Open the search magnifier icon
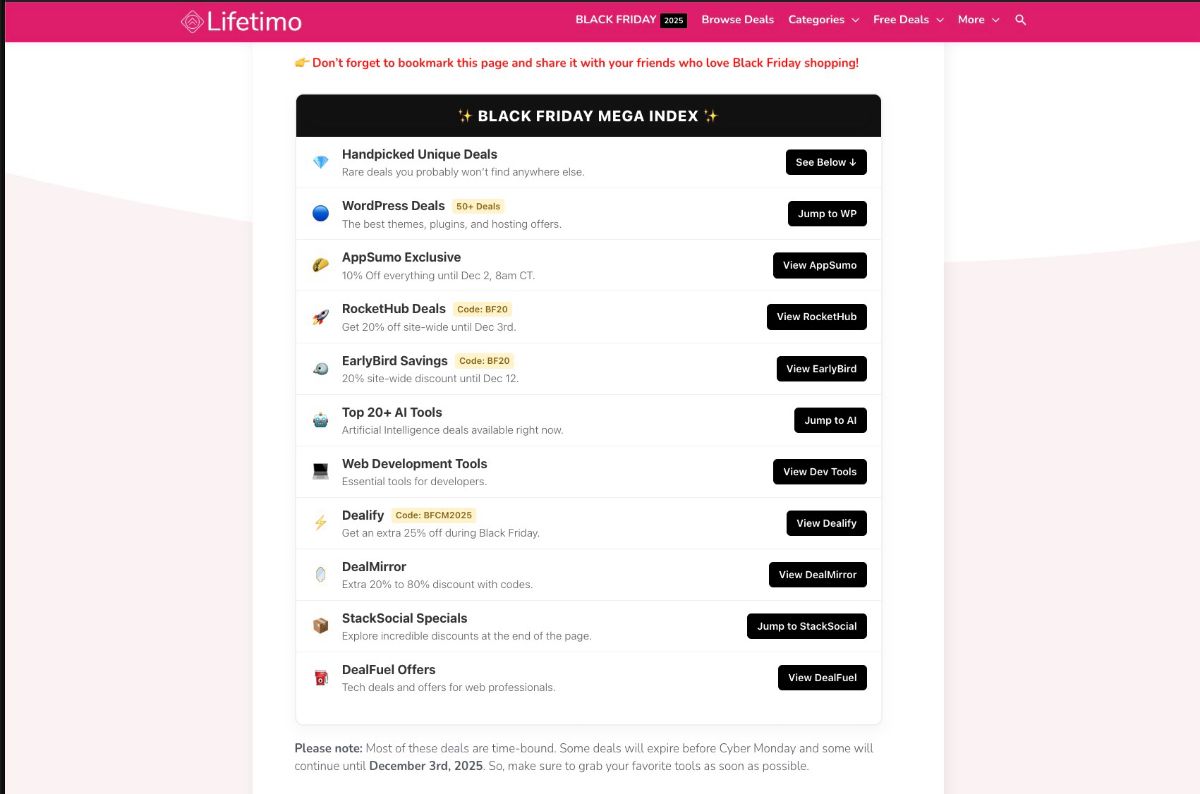Image resolution: width=1200 pixels, height=794 pixels. [x=1020, y=19]
